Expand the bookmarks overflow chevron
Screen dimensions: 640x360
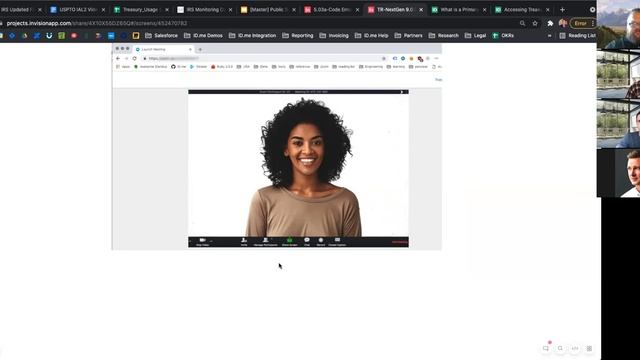pos(549,36)
